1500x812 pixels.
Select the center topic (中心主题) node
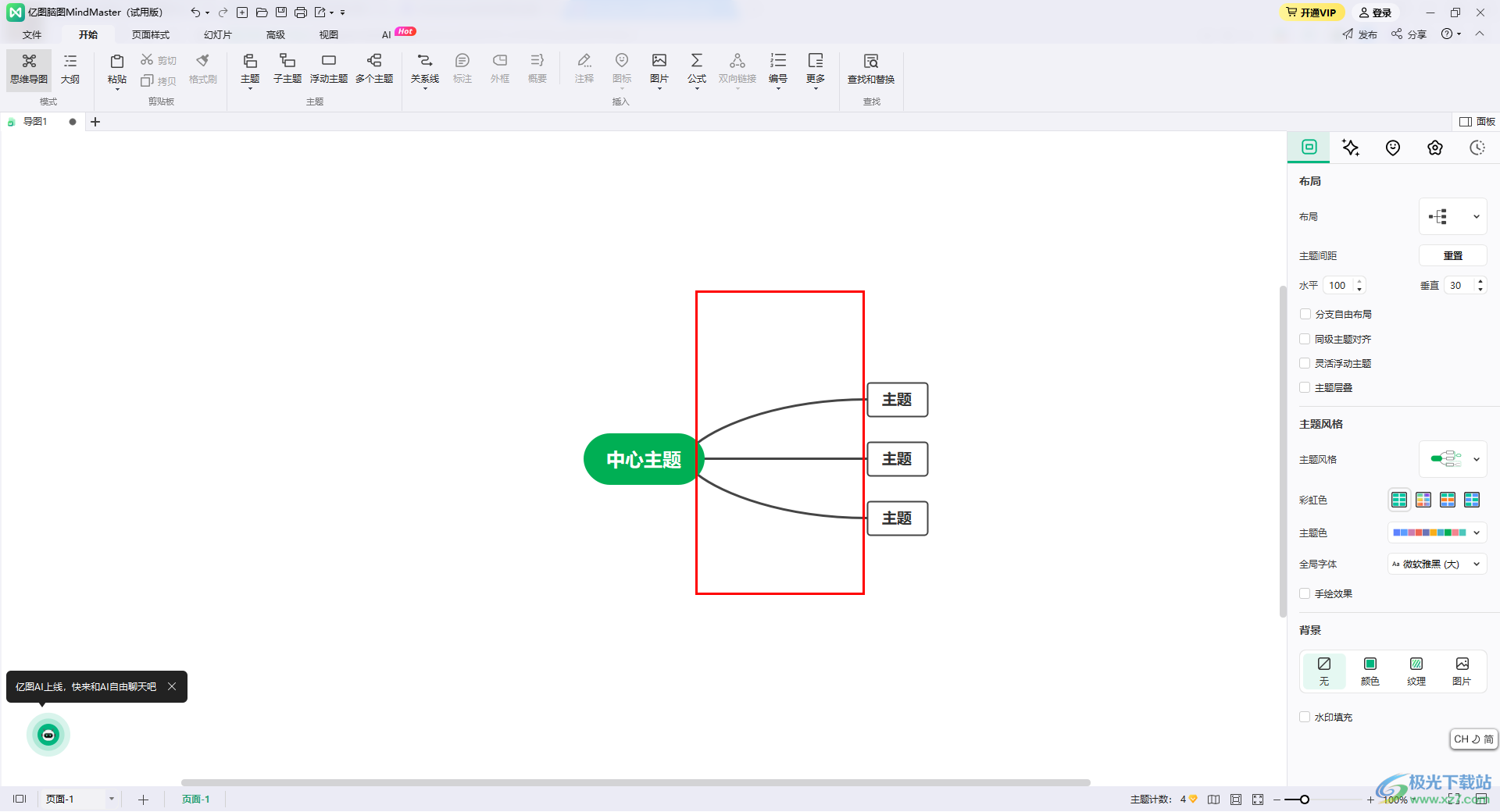coord(644,459)
